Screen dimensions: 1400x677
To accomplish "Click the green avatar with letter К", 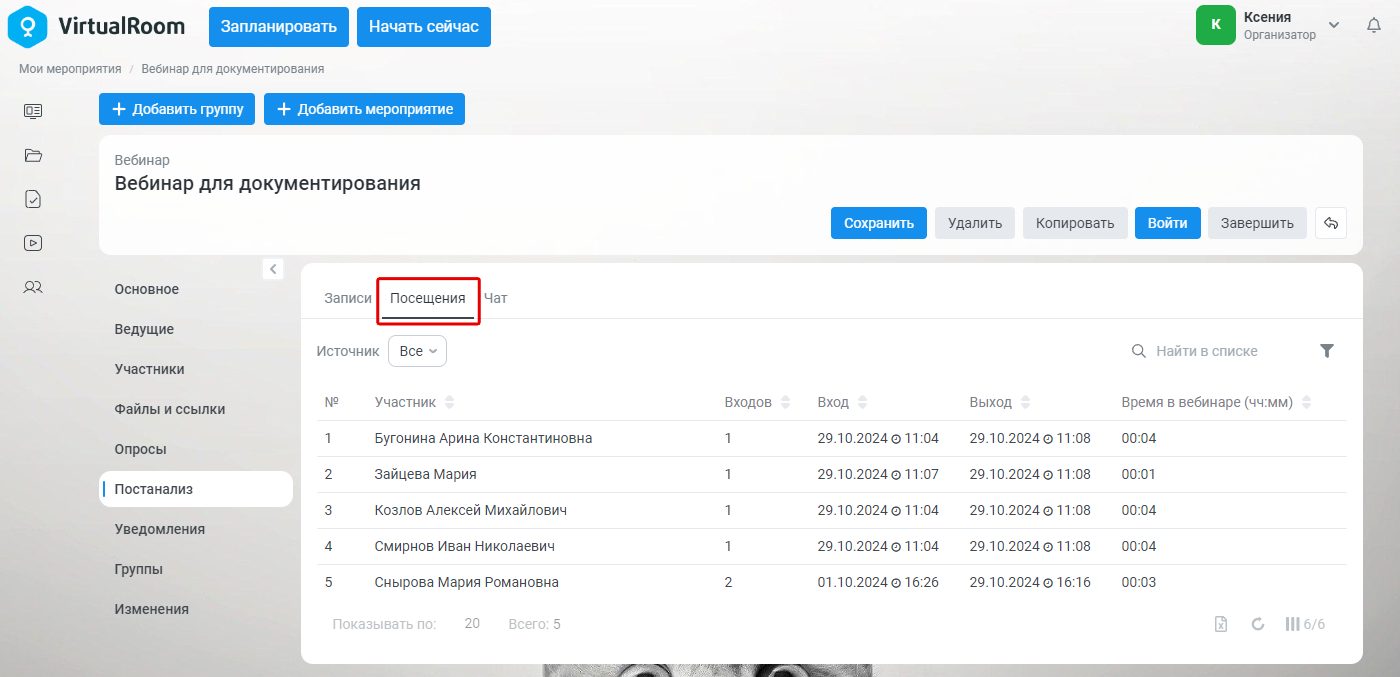I will 1216,25.
